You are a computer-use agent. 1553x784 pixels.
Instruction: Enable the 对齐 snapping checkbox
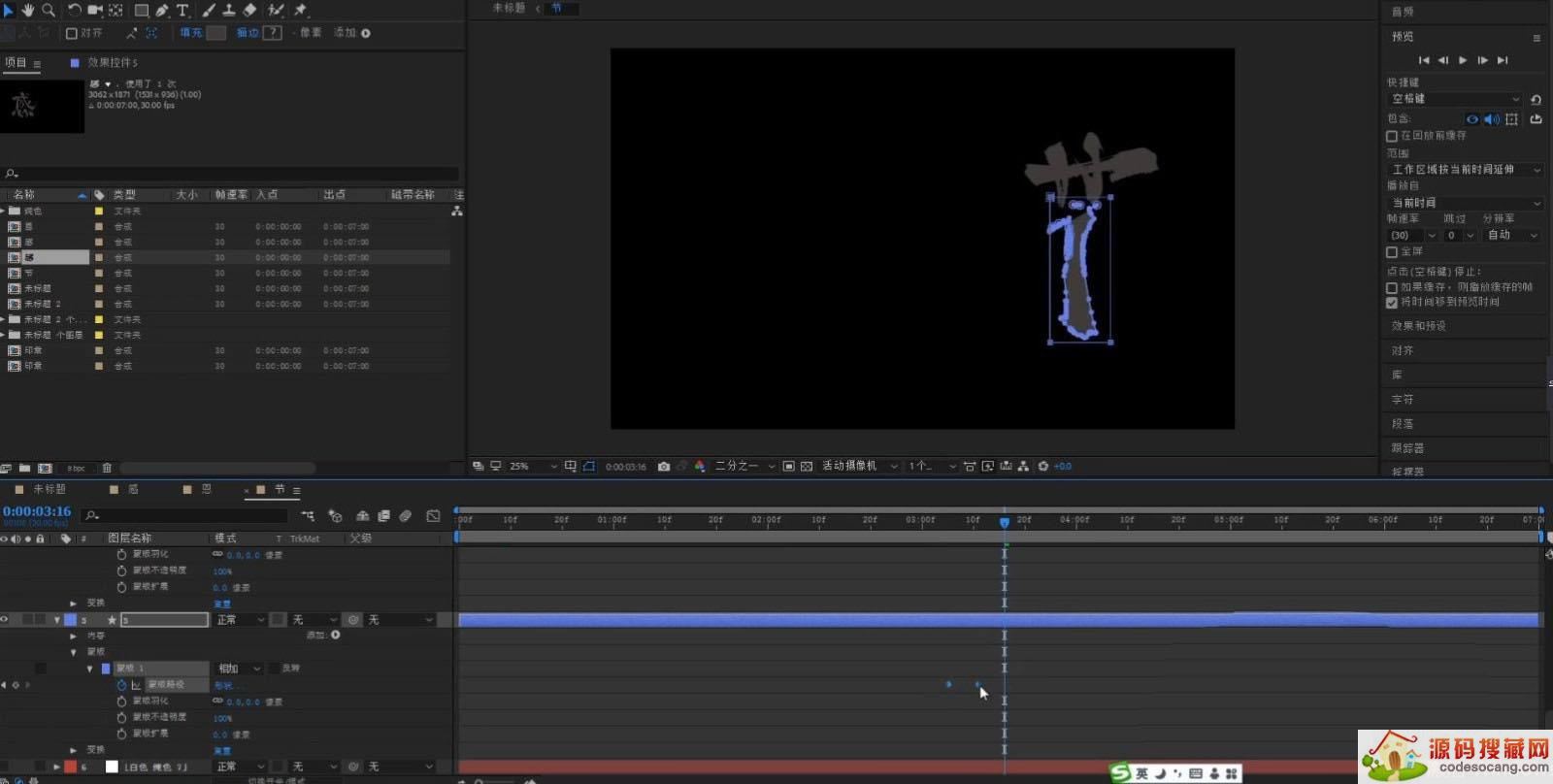72,33
